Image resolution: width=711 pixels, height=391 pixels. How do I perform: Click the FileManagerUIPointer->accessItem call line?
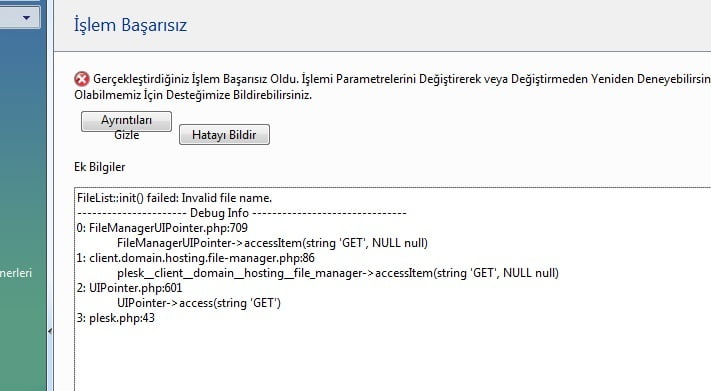tap(272, 243)
